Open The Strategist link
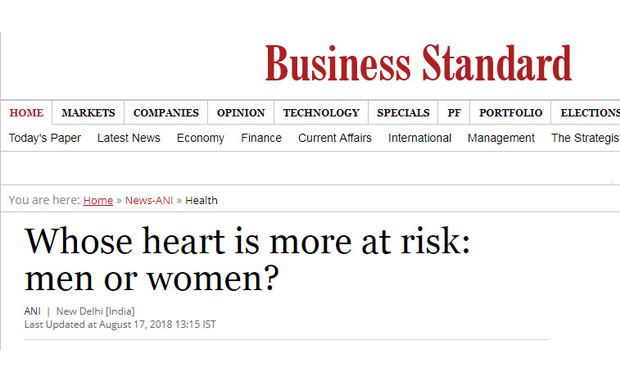Screen dimensions: 620x388 coord(586,138)
